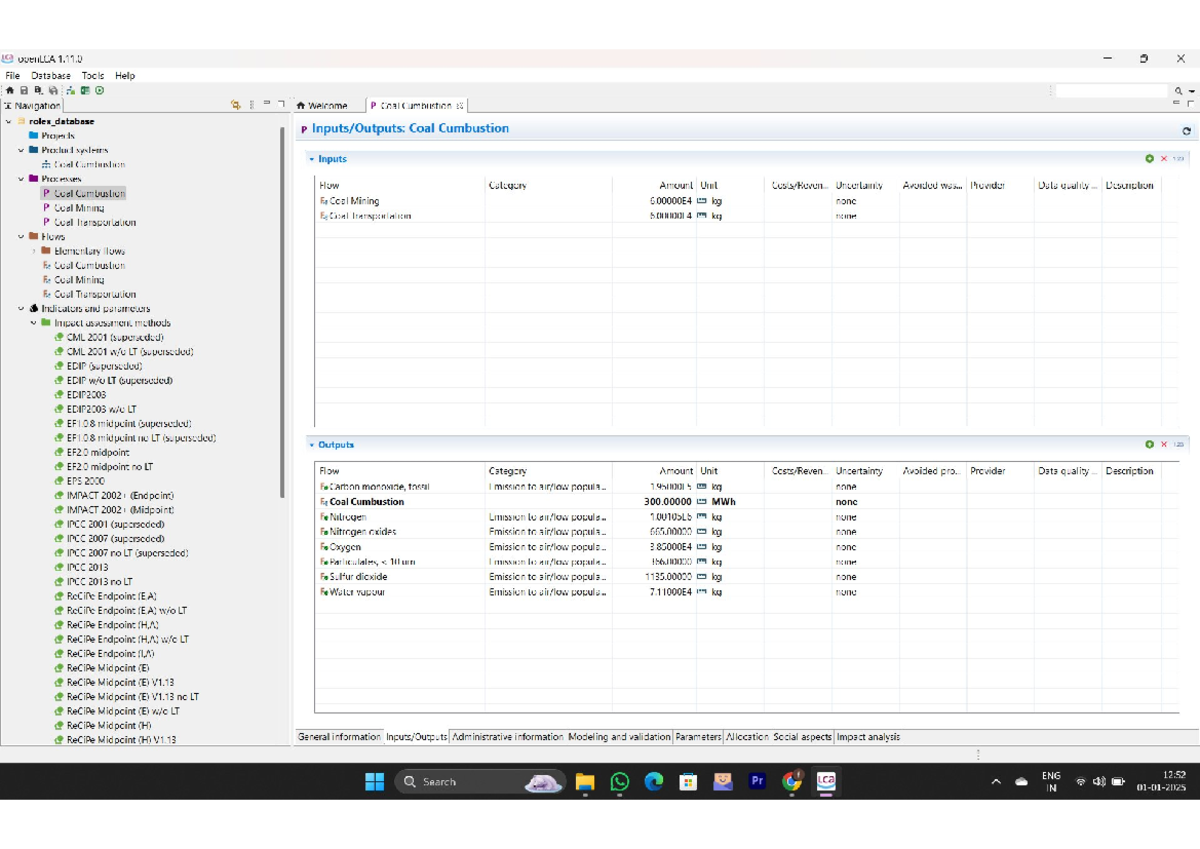Collapse the Outputs section
The image size is (1200, 849).
click(311, 445)
